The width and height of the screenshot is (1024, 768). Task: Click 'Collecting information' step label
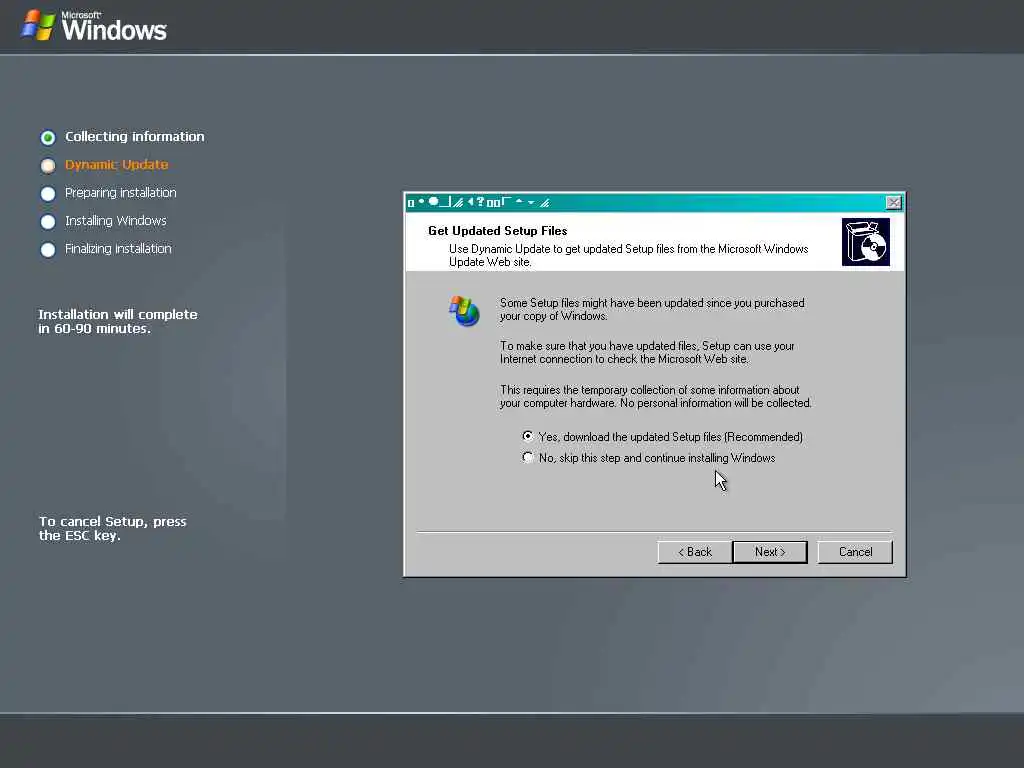point(135,136)
